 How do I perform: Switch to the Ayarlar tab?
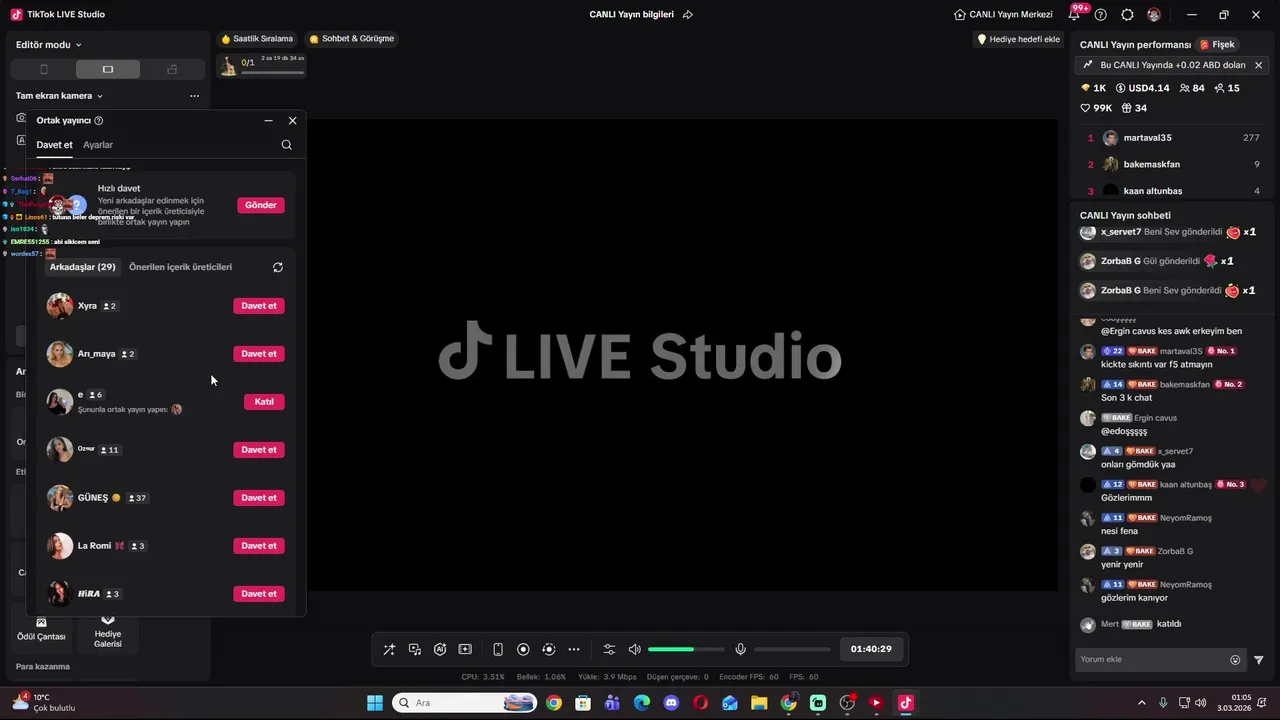[98, 145]
